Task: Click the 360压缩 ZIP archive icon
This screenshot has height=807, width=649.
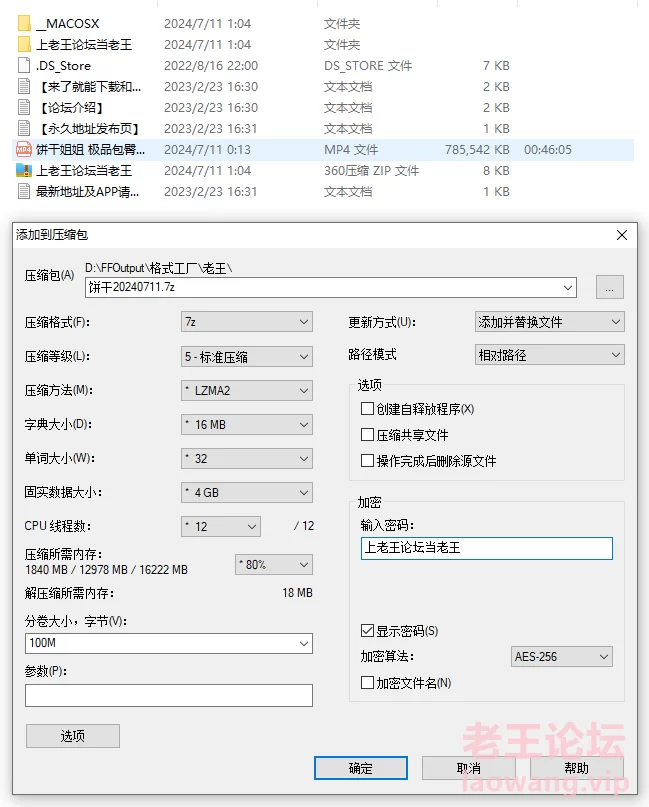Action: click(24, 170)
